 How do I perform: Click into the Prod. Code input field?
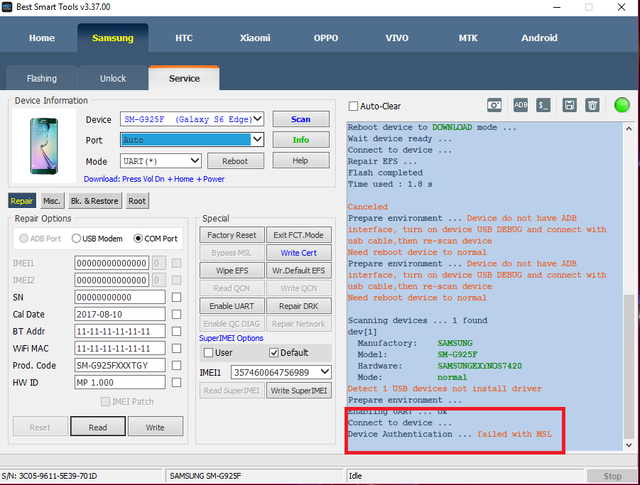(120, 365)
